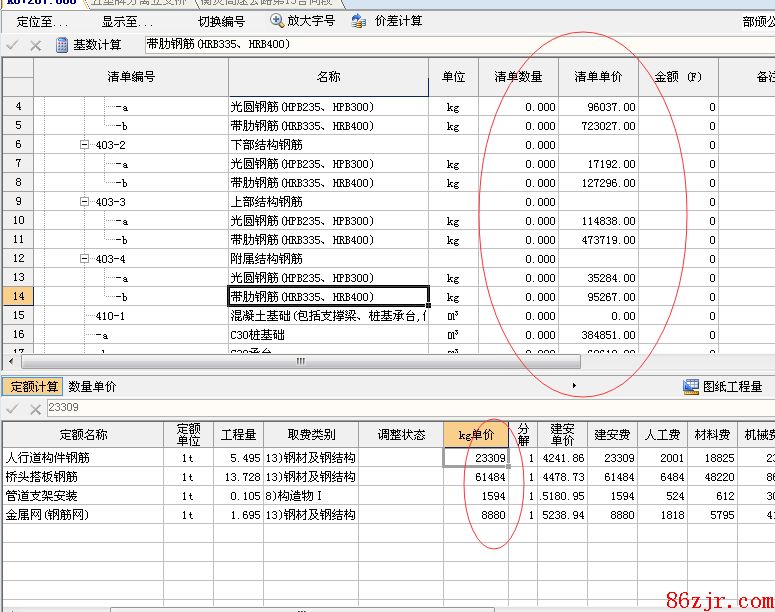The height and width of the screenshot is (612, 775).
Task: Cancel edit with top formula bar X
Action: [x=35, y=45]
